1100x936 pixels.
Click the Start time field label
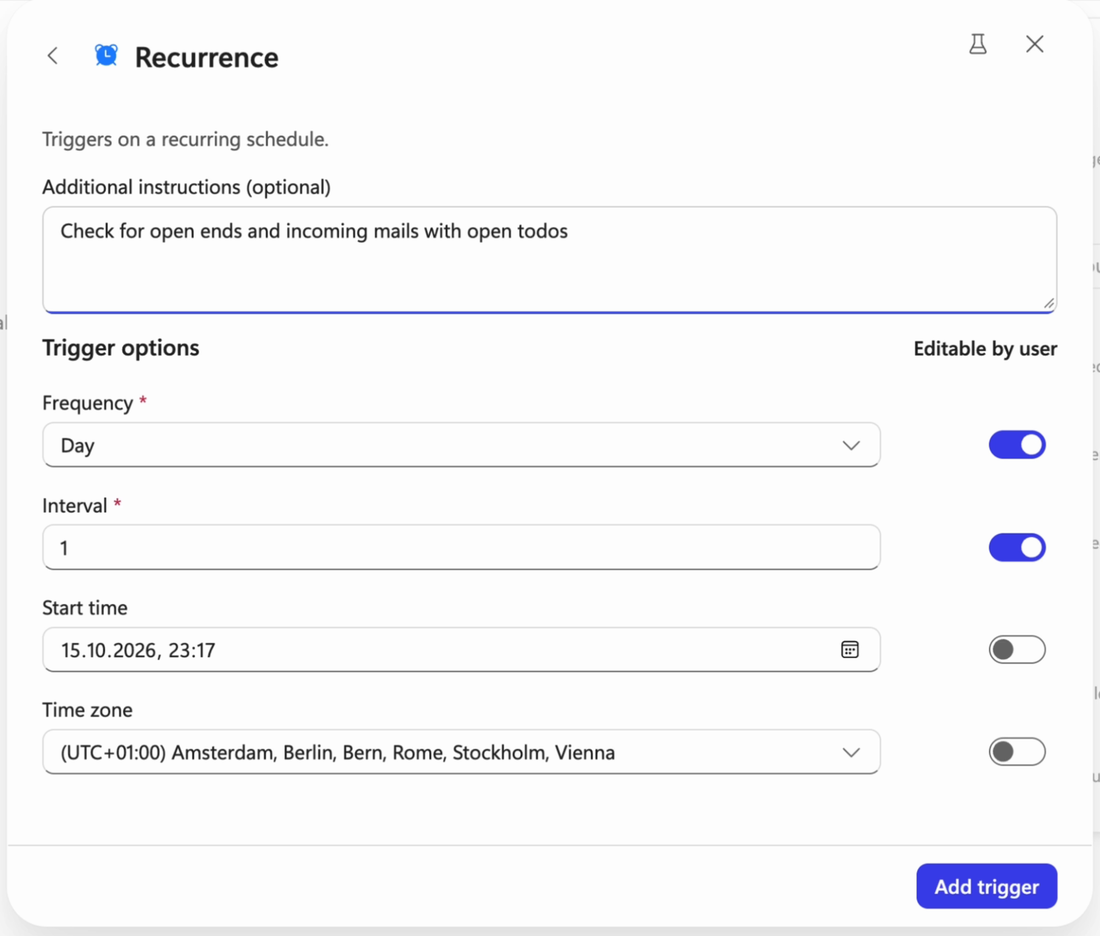pyautogui.click(x=85, y=608)
